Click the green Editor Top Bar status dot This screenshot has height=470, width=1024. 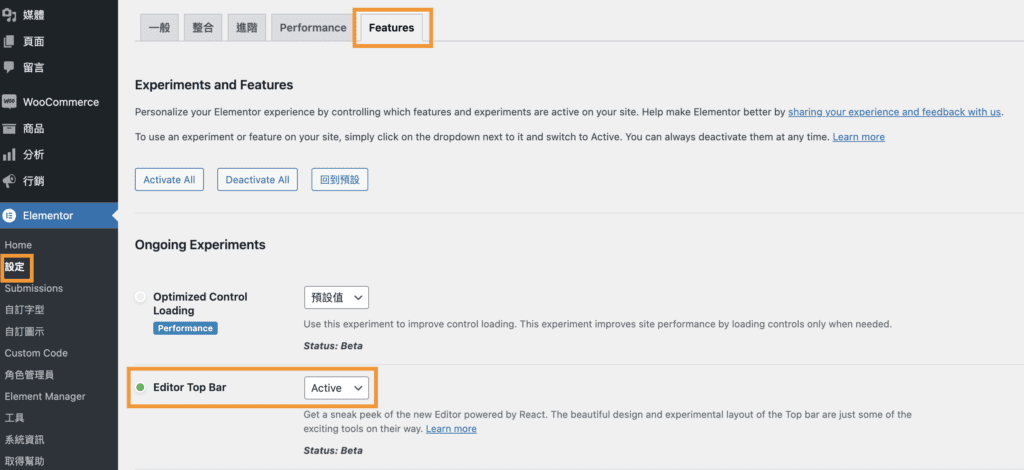pos(140,387)
